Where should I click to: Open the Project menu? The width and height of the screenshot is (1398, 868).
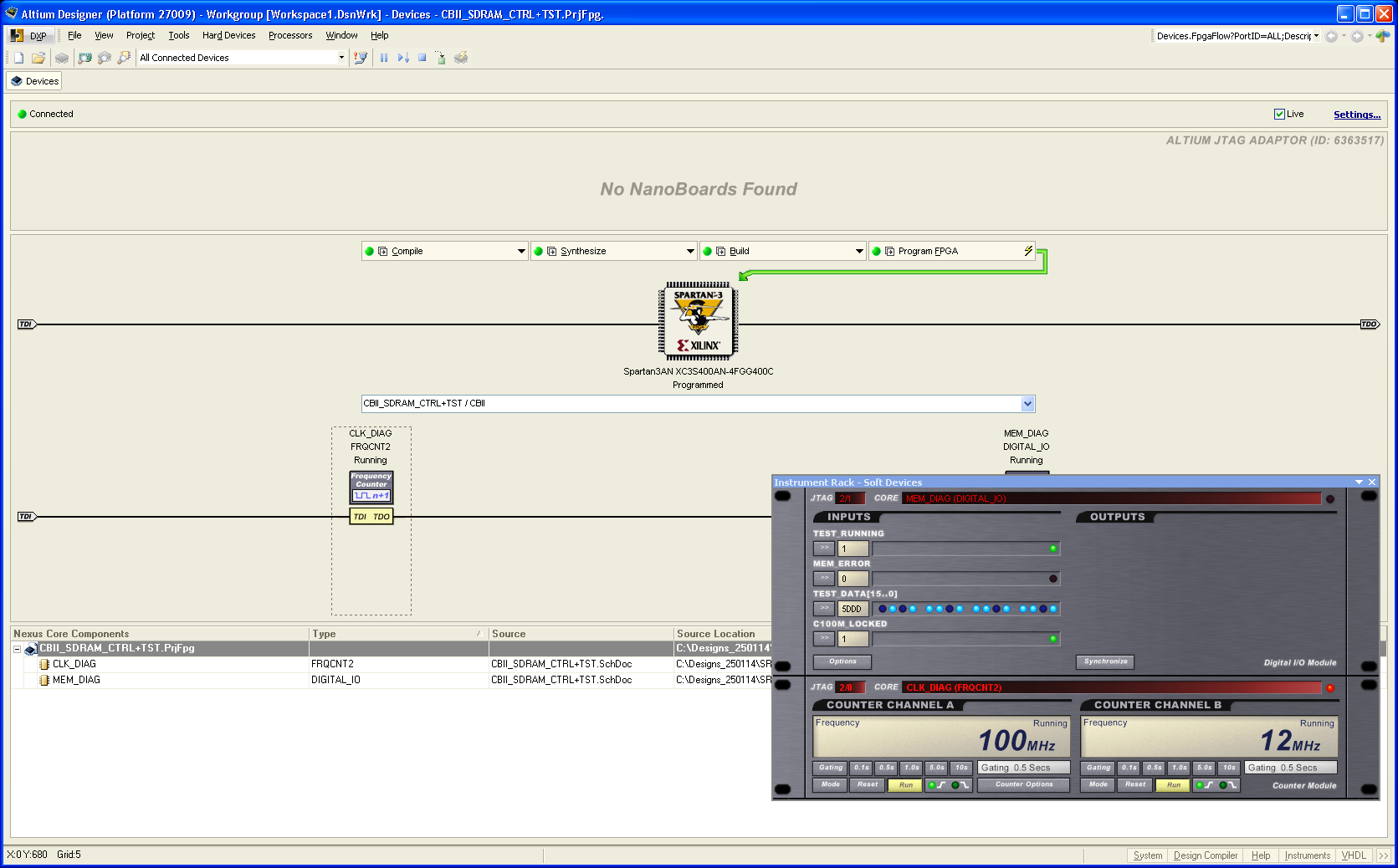[x=141, y=35]
